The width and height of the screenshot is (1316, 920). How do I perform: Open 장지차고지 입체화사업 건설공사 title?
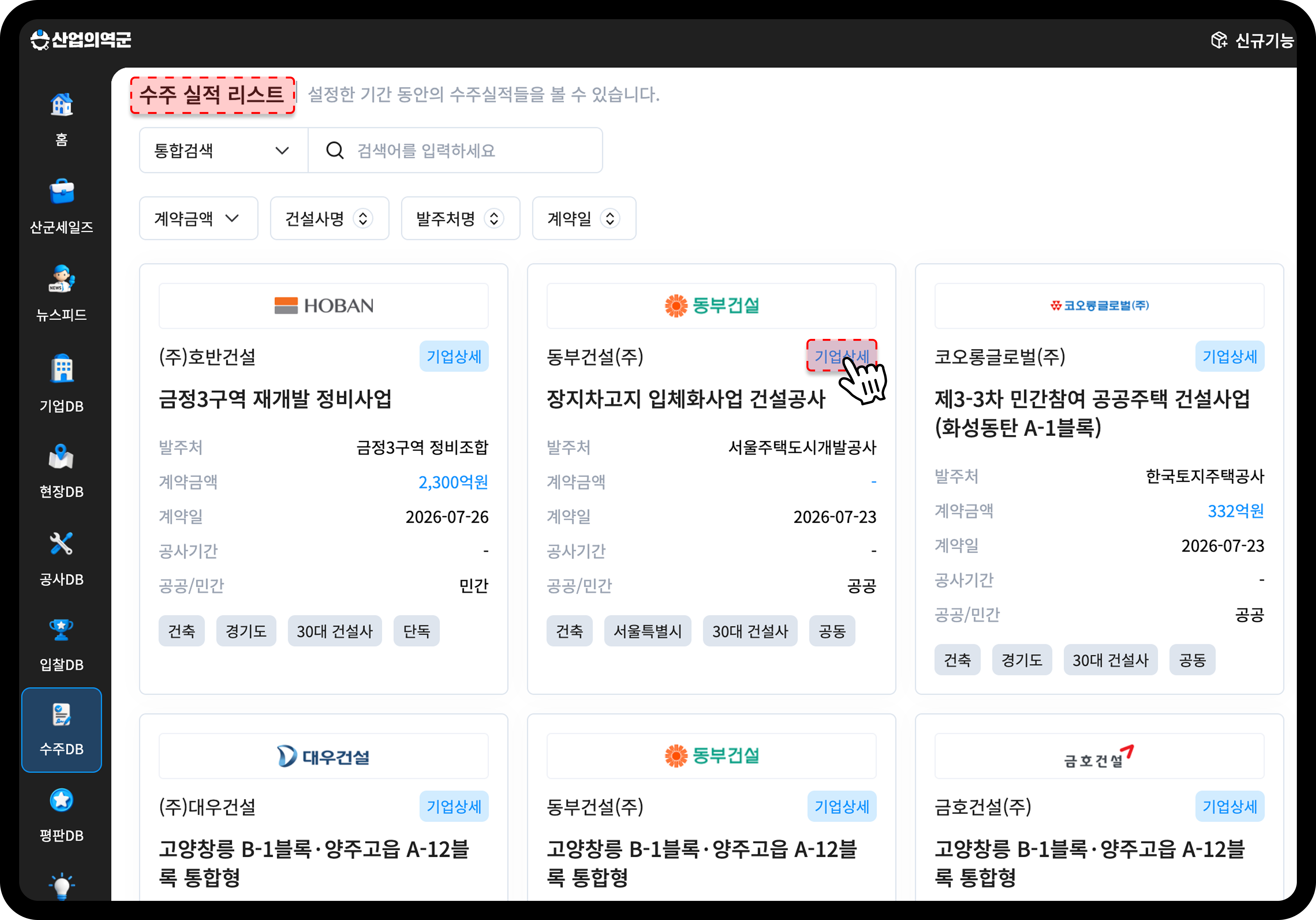click(685, 399)
